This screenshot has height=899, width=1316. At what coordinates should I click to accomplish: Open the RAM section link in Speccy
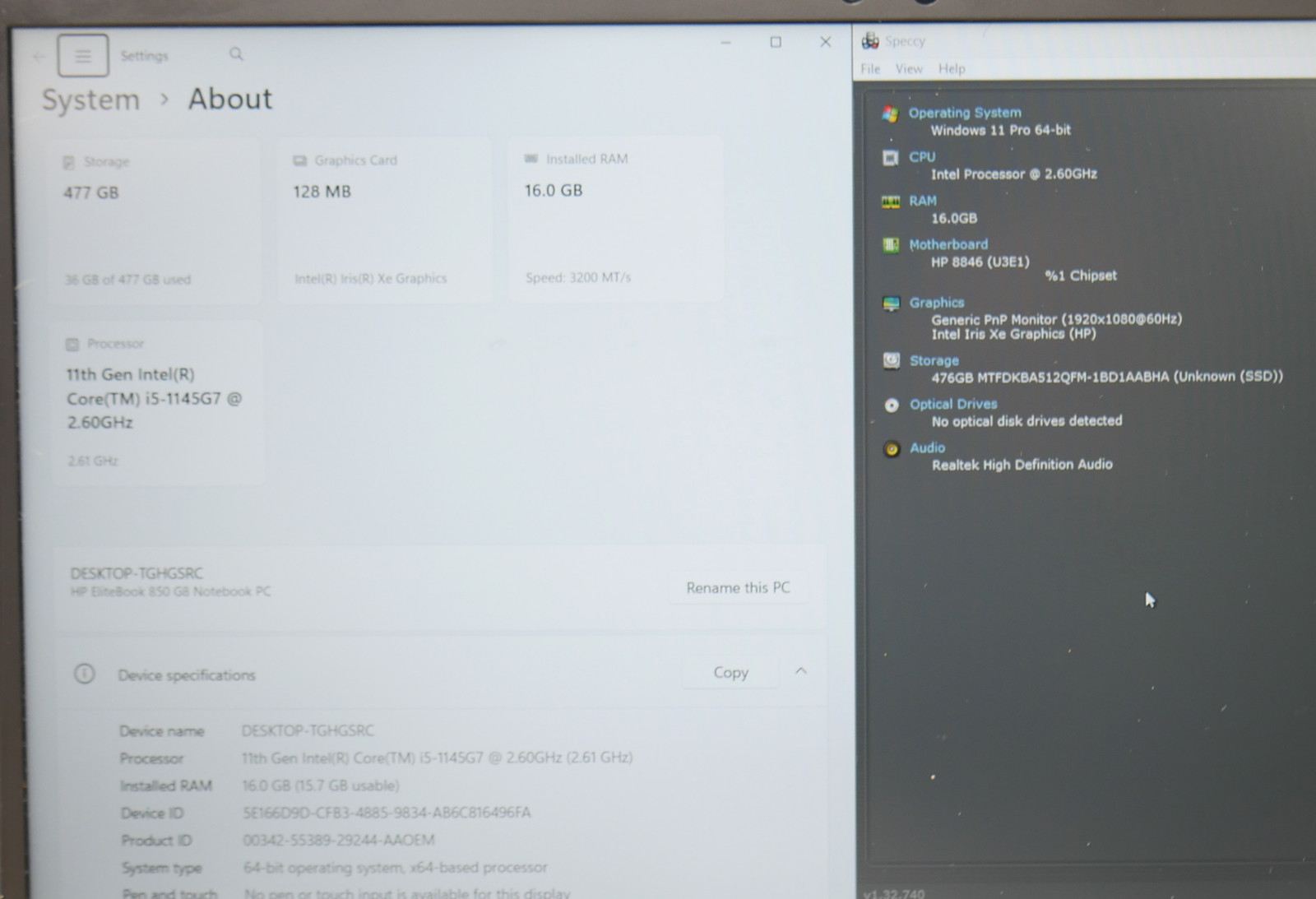[x=923, y=201]
